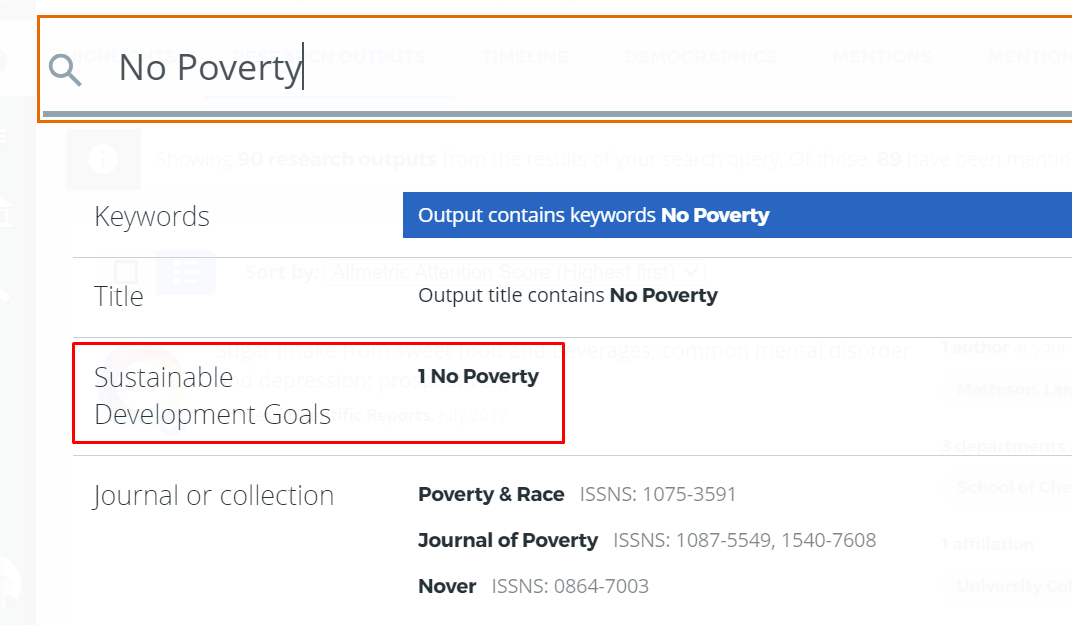
Task: Pick the "Poverty & Race" journal suggestion
Action: (x=491, y=494)
